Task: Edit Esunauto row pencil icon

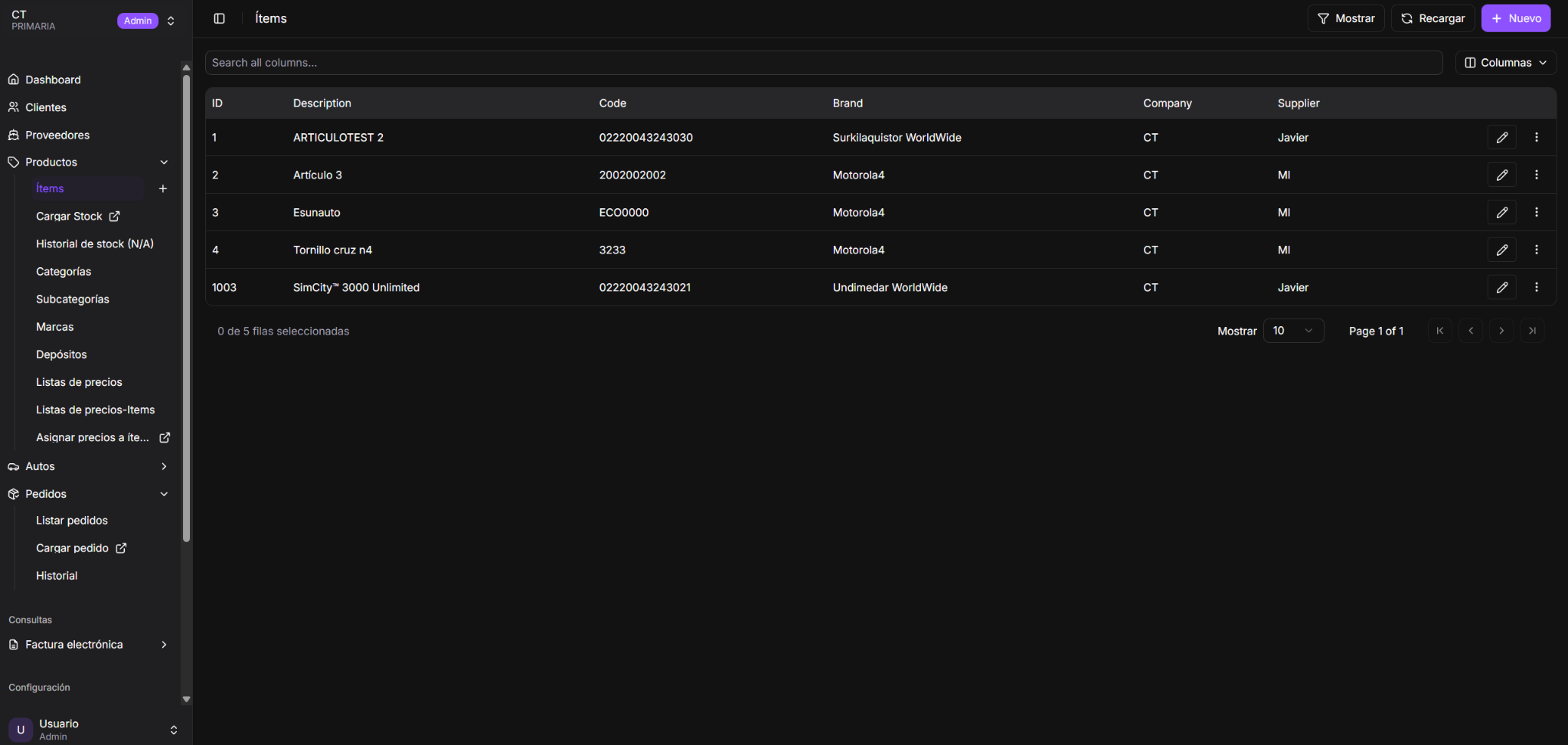Action: 1502,213
